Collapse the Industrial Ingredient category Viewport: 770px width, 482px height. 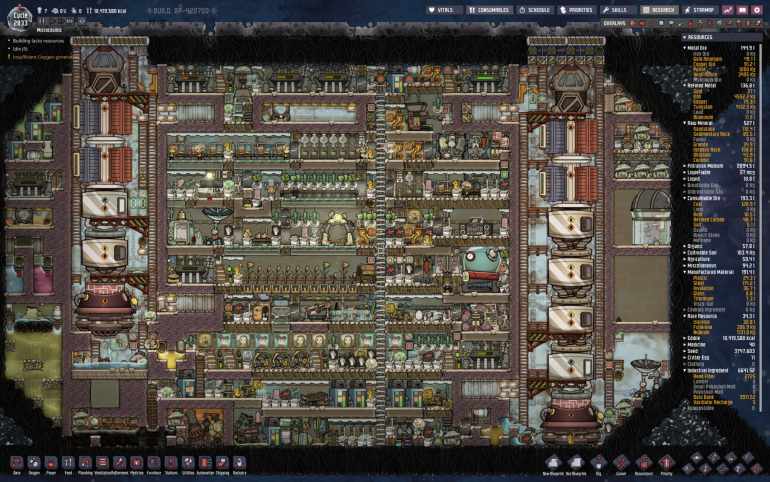point(720,371)
